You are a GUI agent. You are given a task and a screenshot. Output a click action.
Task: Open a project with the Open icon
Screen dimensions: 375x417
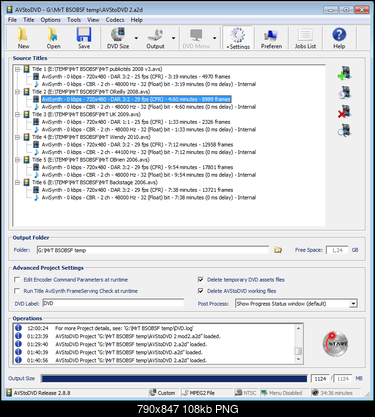tap(53, 35)
